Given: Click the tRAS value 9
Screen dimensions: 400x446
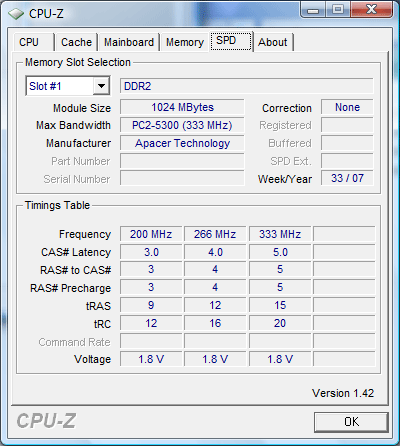Looking at the screenshot, I should point(151,305).
